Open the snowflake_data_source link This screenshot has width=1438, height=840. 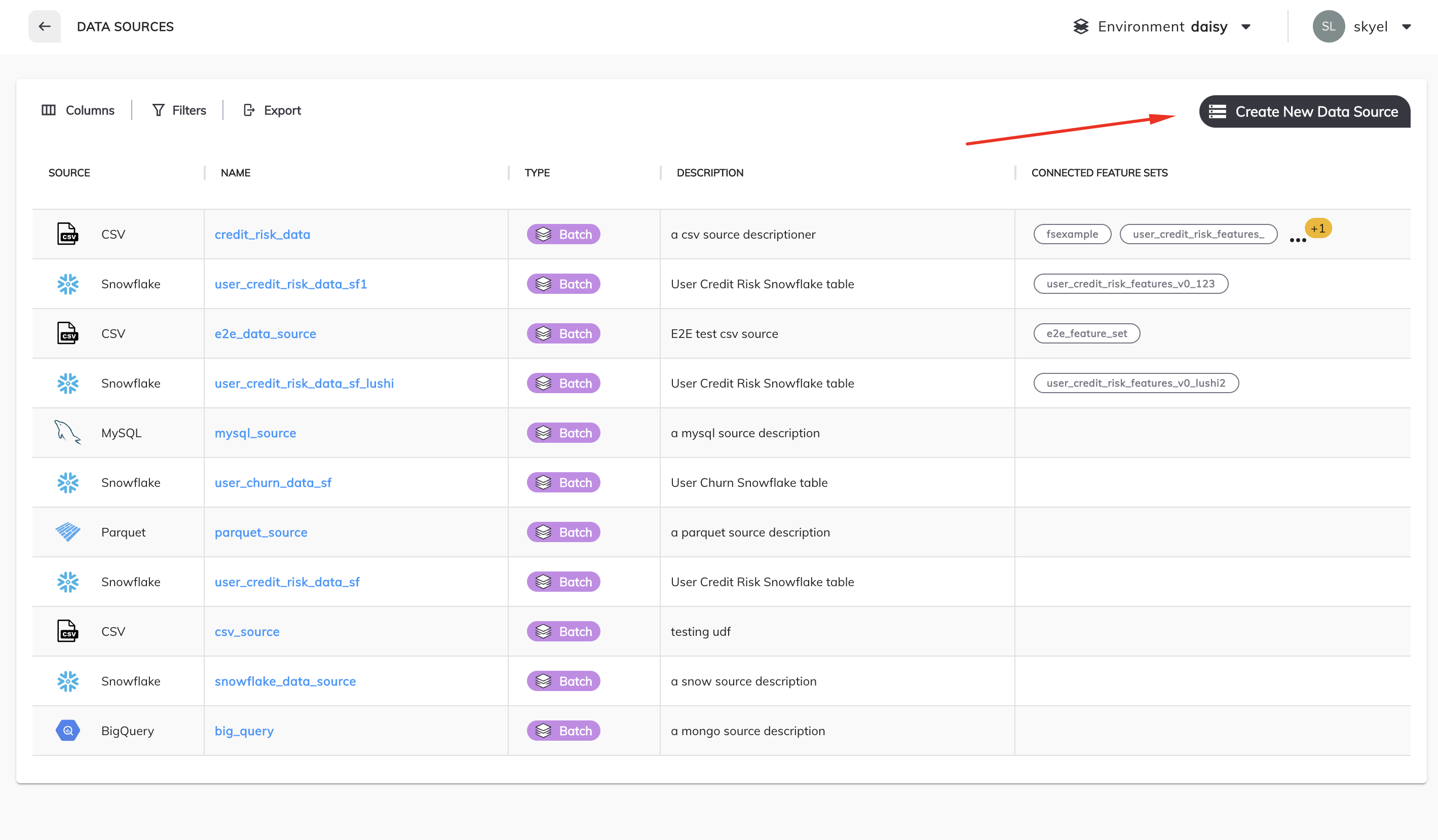click(285, 681)
